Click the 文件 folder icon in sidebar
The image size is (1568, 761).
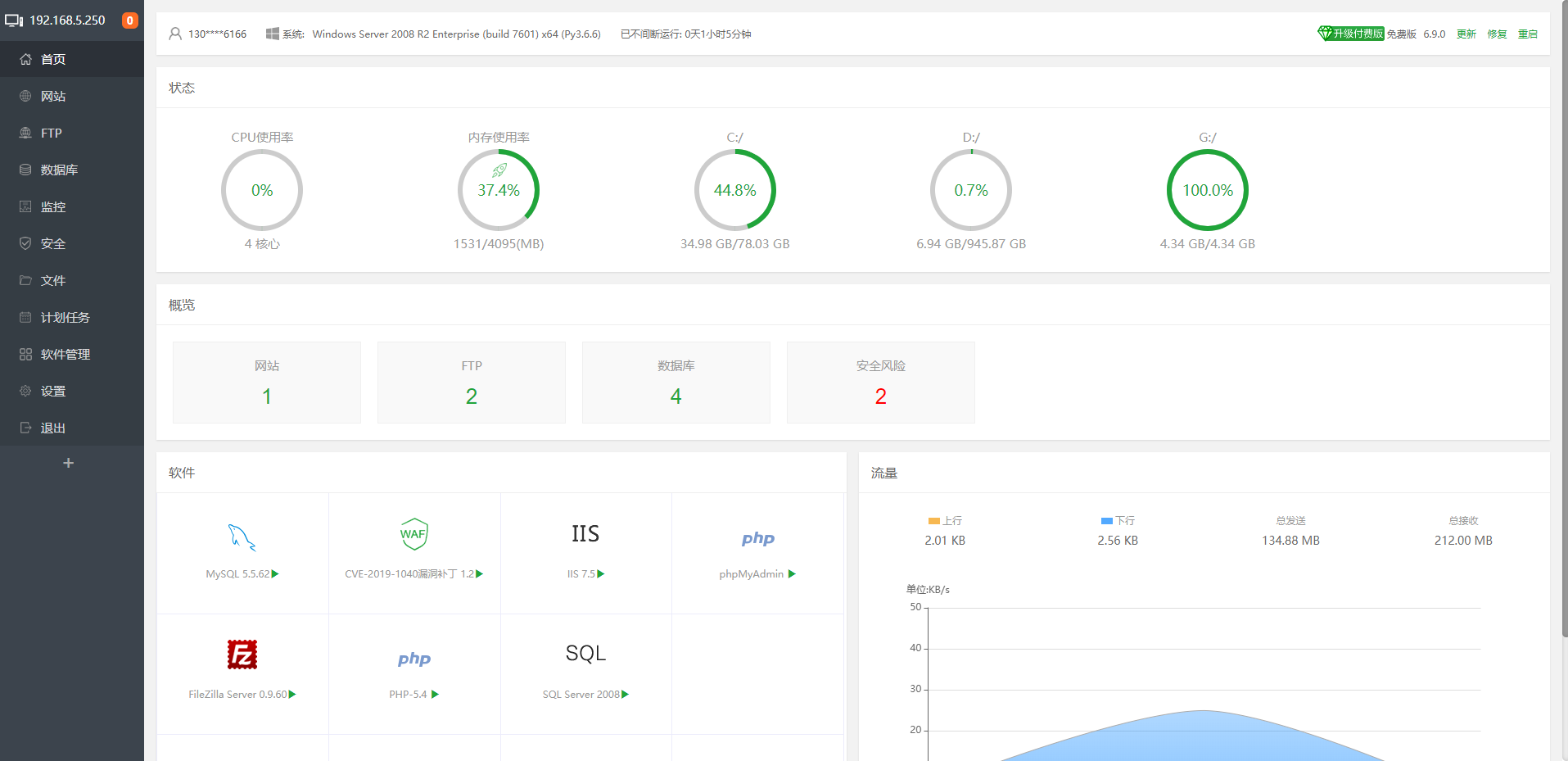point(25,280)
